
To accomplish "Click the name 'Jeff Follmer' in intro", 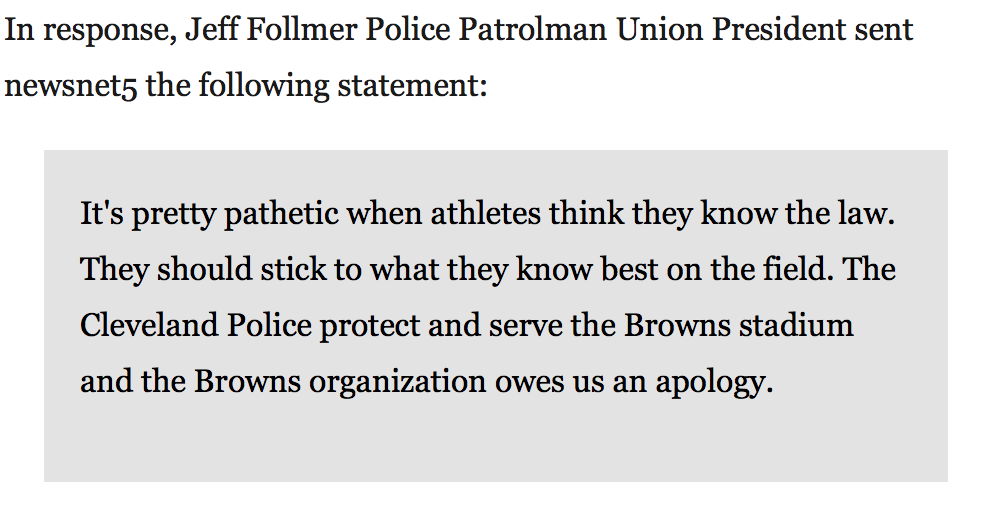I will 271,30.
